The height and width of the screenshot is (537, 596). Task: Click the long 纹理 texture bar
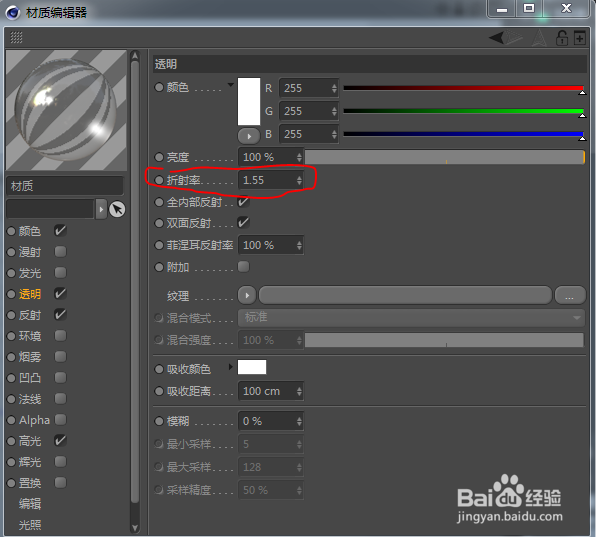(x=405, y=295)
